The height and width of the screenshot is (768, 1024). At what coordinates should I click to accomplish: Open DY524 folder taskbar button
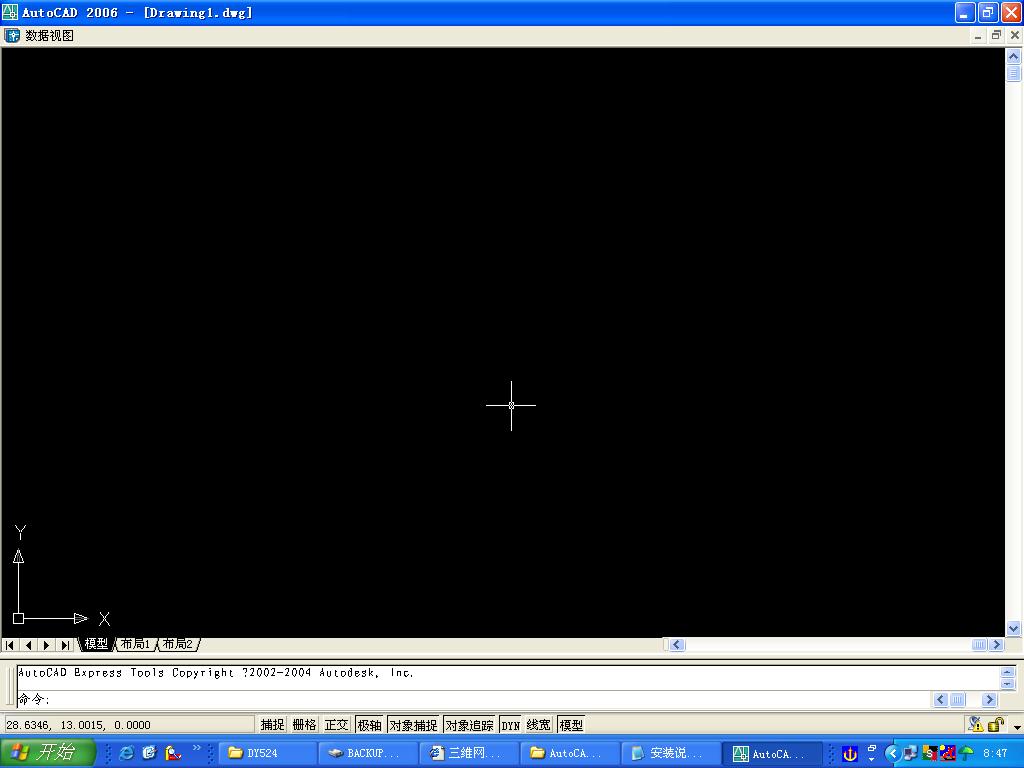click(267, 754)
